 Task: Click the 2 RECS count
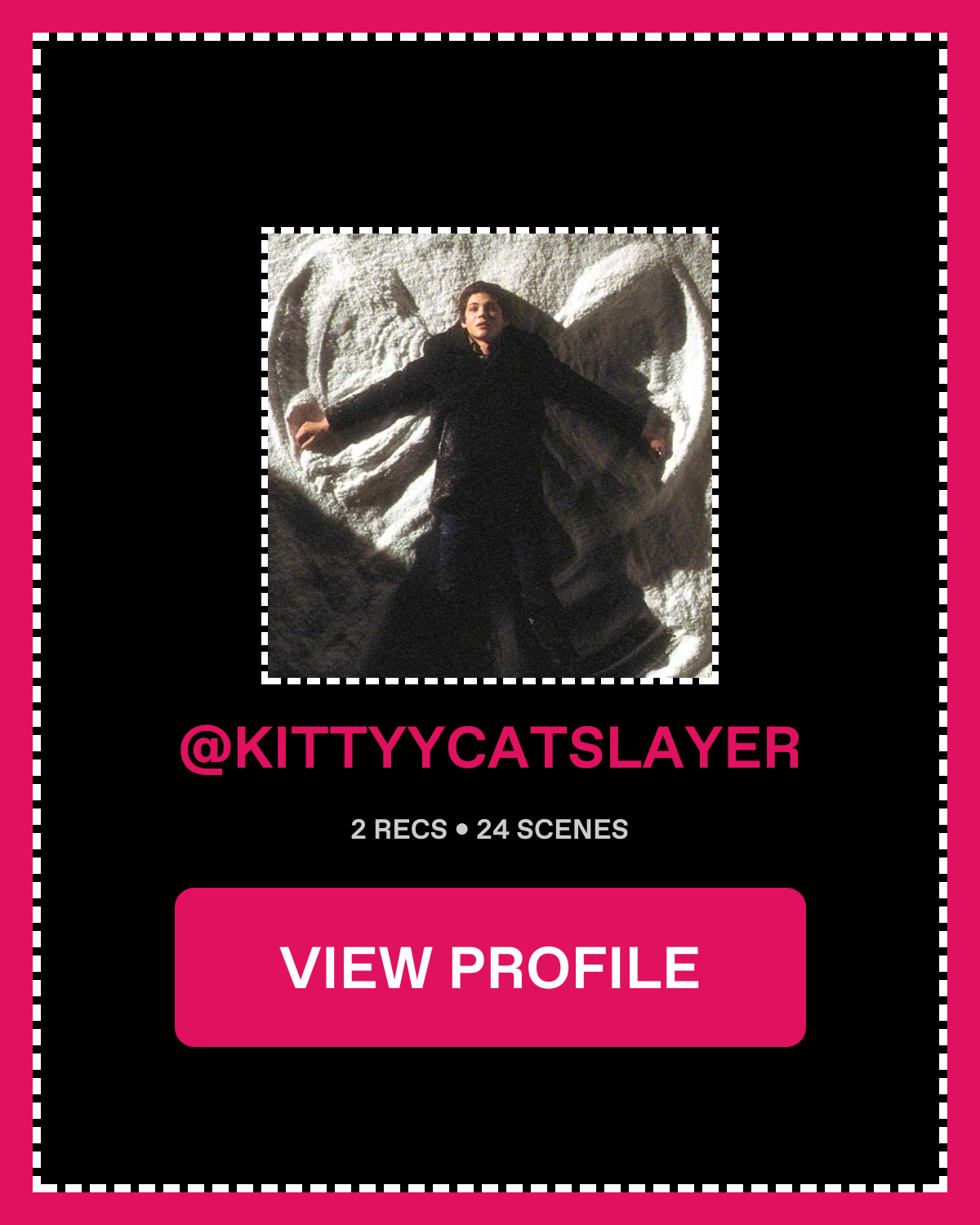399,830
